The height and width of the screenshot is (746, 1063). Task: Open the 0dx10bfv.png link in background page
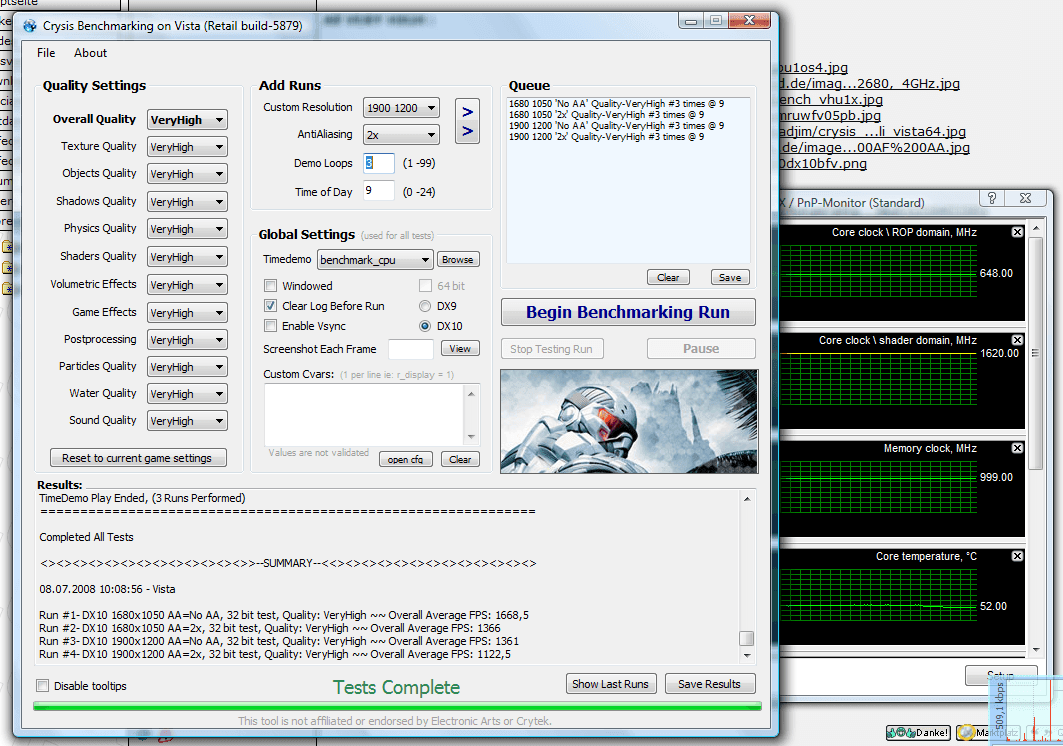coord(822,163)
